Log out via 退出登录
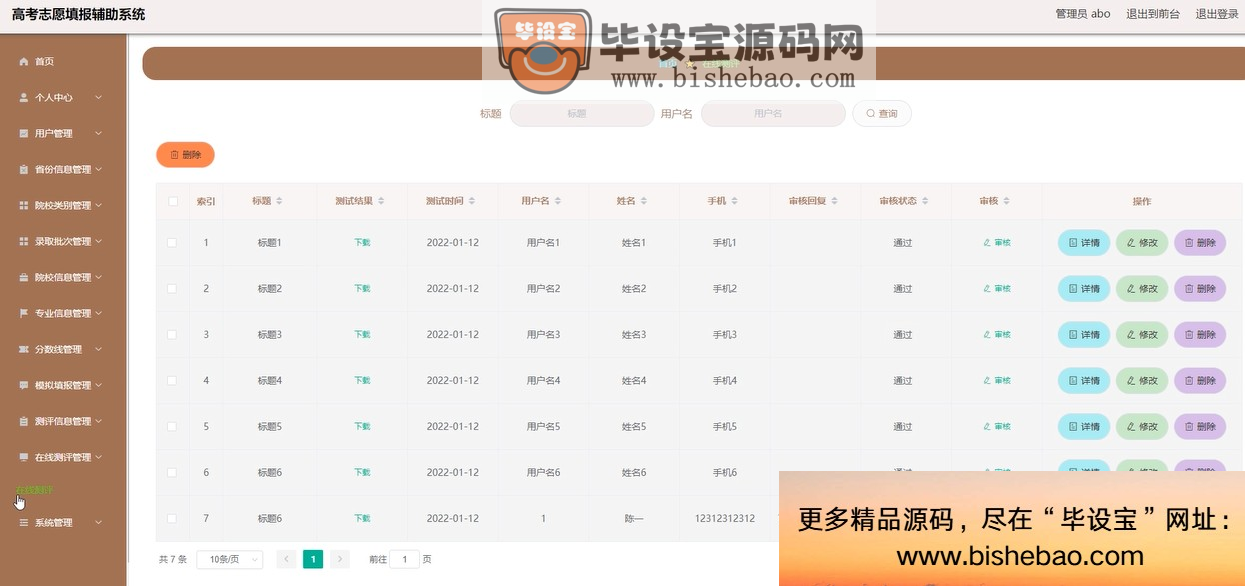 (x=1217, y=14)
